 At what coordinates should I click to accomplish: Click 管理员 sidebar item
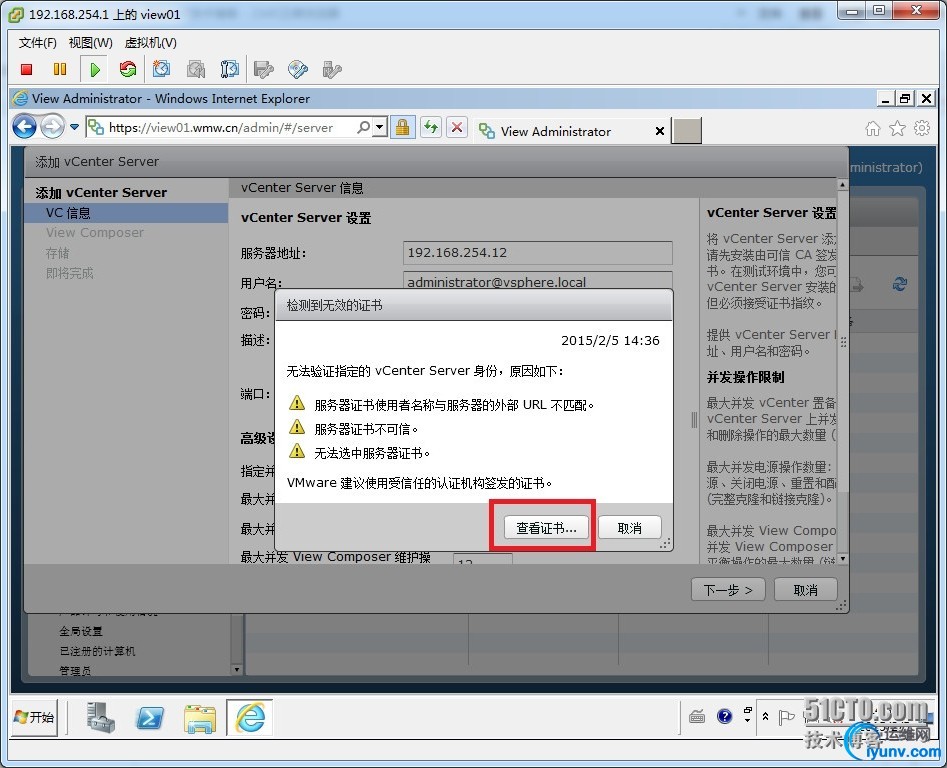tap(75, 670)
